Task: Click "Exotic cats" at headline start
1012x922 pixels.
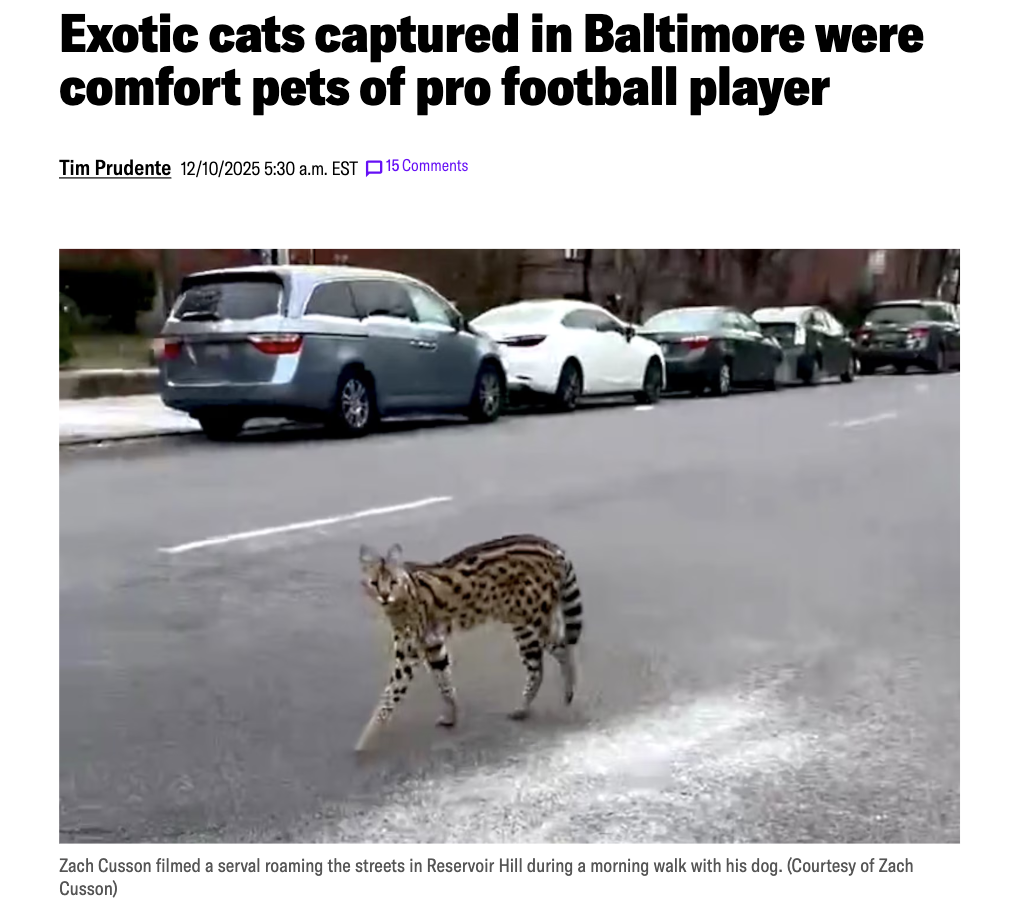Action: (x=182, y=35)
